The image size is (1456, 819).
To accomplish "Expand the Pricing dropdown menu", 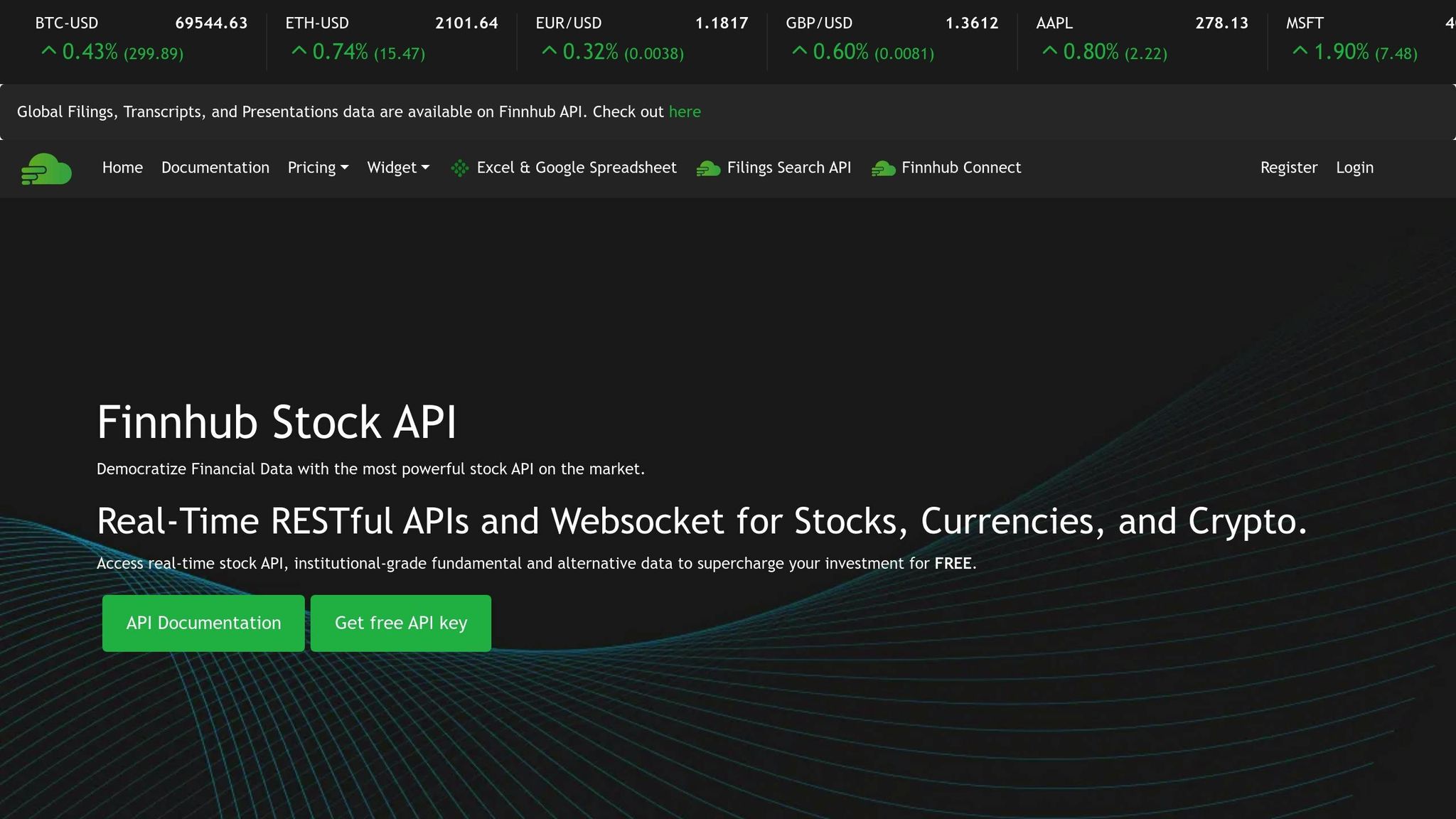I will click(x=318, y=168).
